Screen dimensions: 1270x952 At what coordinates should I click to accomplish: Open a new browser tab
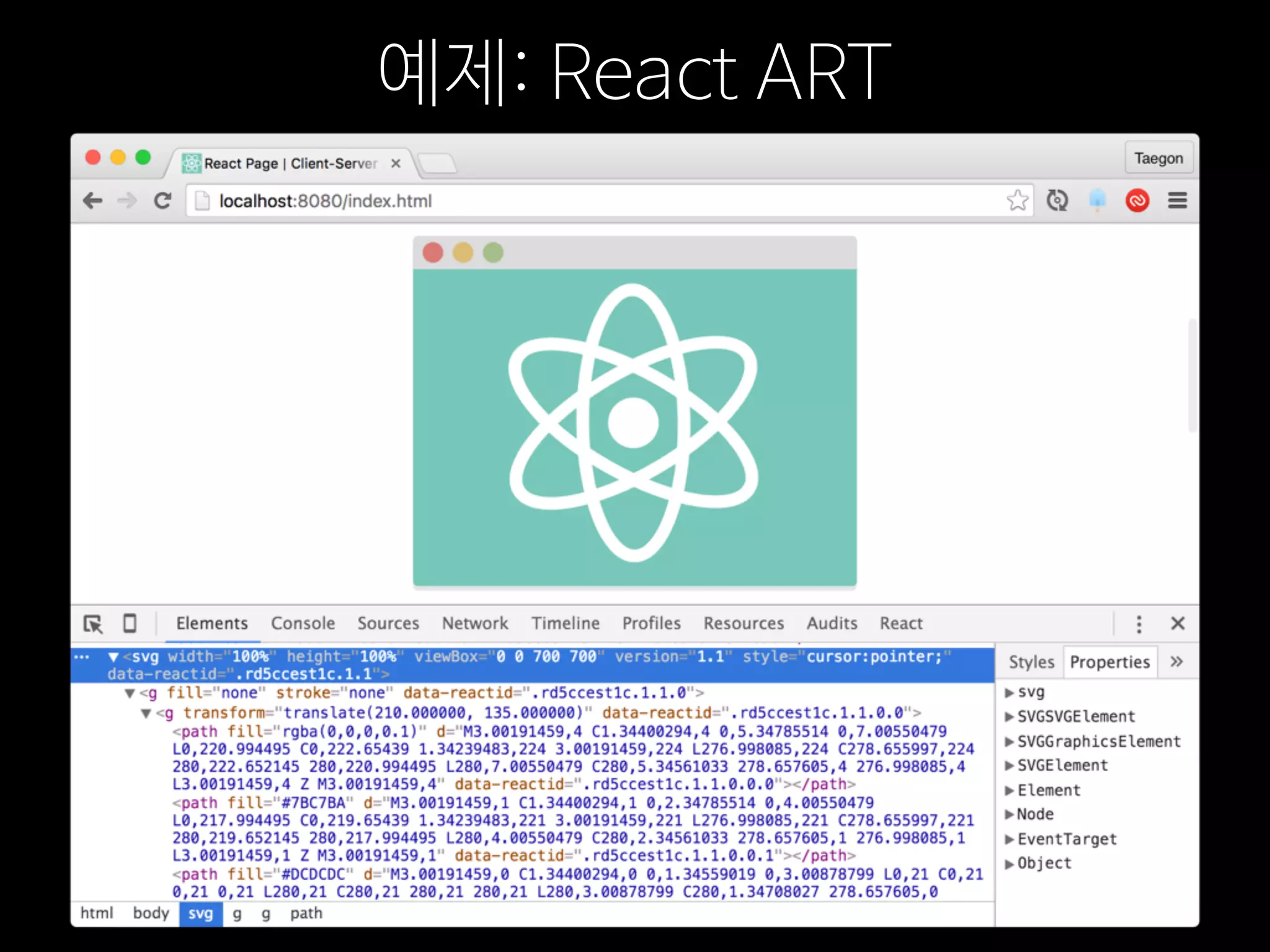(x=438, y=164)
